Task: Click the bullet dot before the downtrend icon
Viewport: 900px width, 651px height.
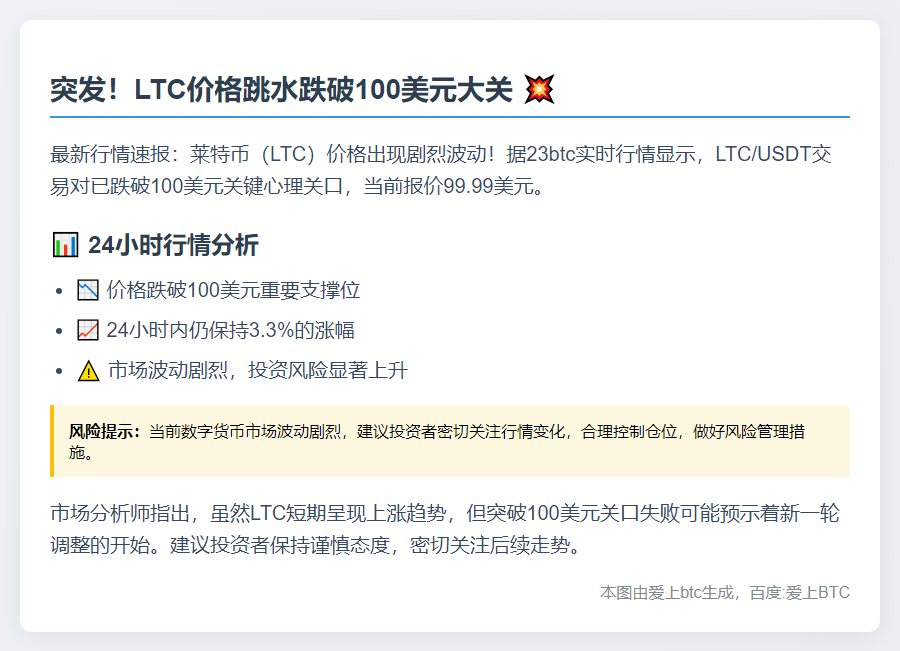Action: 59,291
